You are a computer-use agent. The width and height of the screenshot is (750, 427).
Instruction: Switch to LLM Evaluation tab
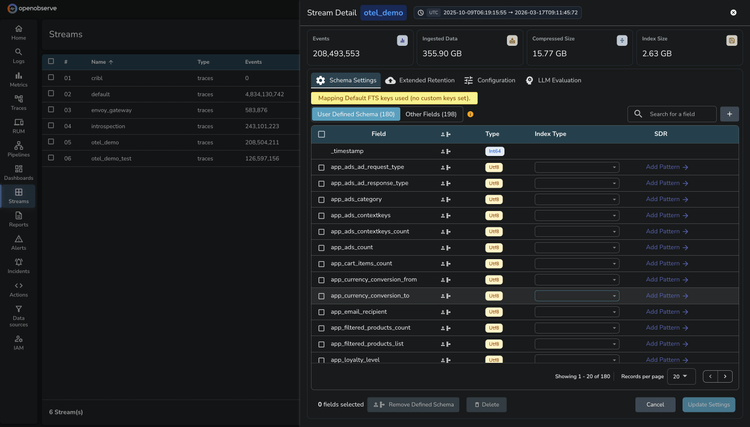pos(553,80)
